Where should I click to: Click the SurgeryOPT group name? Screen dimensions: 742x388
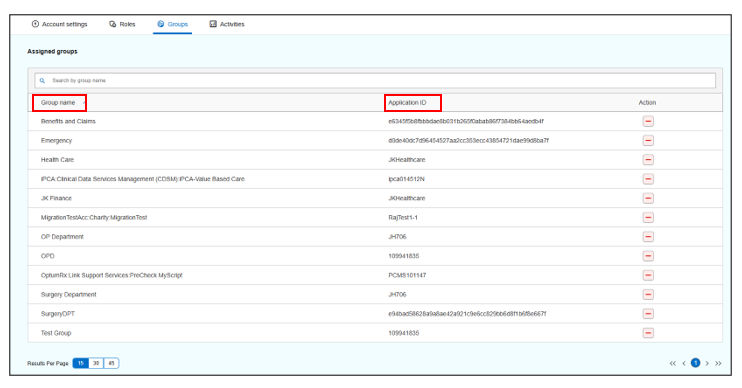pos(58,314)
